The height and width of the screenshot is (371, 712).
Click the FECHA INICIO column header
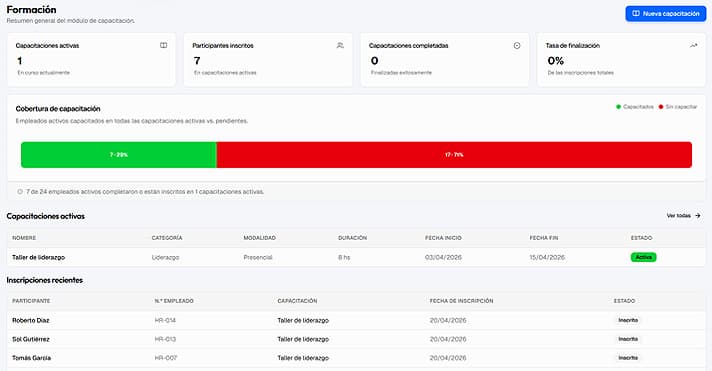tap(443, 238)
